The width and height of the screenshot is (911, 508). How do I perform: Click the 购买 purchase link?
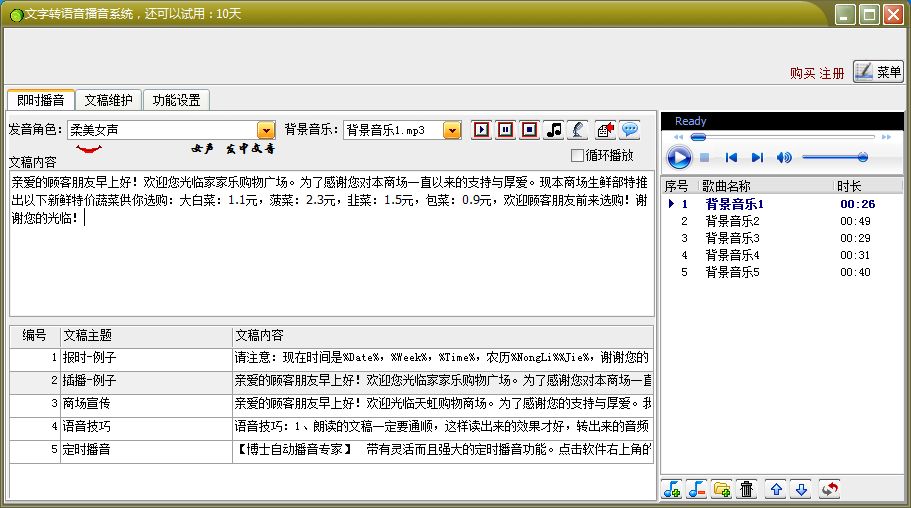[x=802, y=73]
